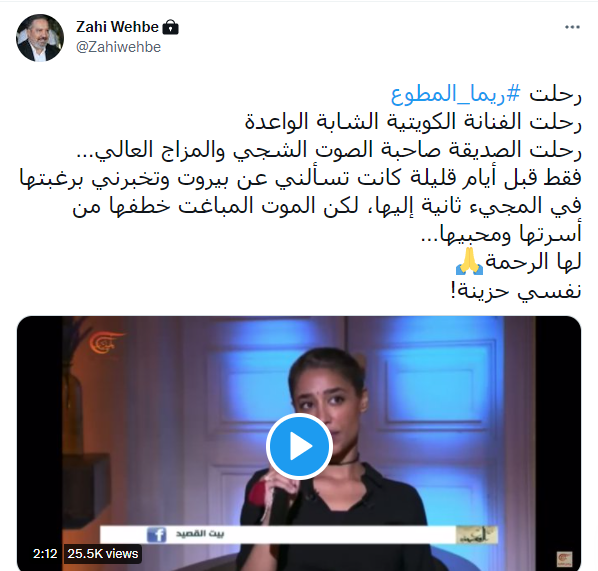The width and height of the screenshot is (598, 571).
Task: Click the line mentioning الفنانة الكويتية
Action: pyautogui.click(x=413, y=122)
